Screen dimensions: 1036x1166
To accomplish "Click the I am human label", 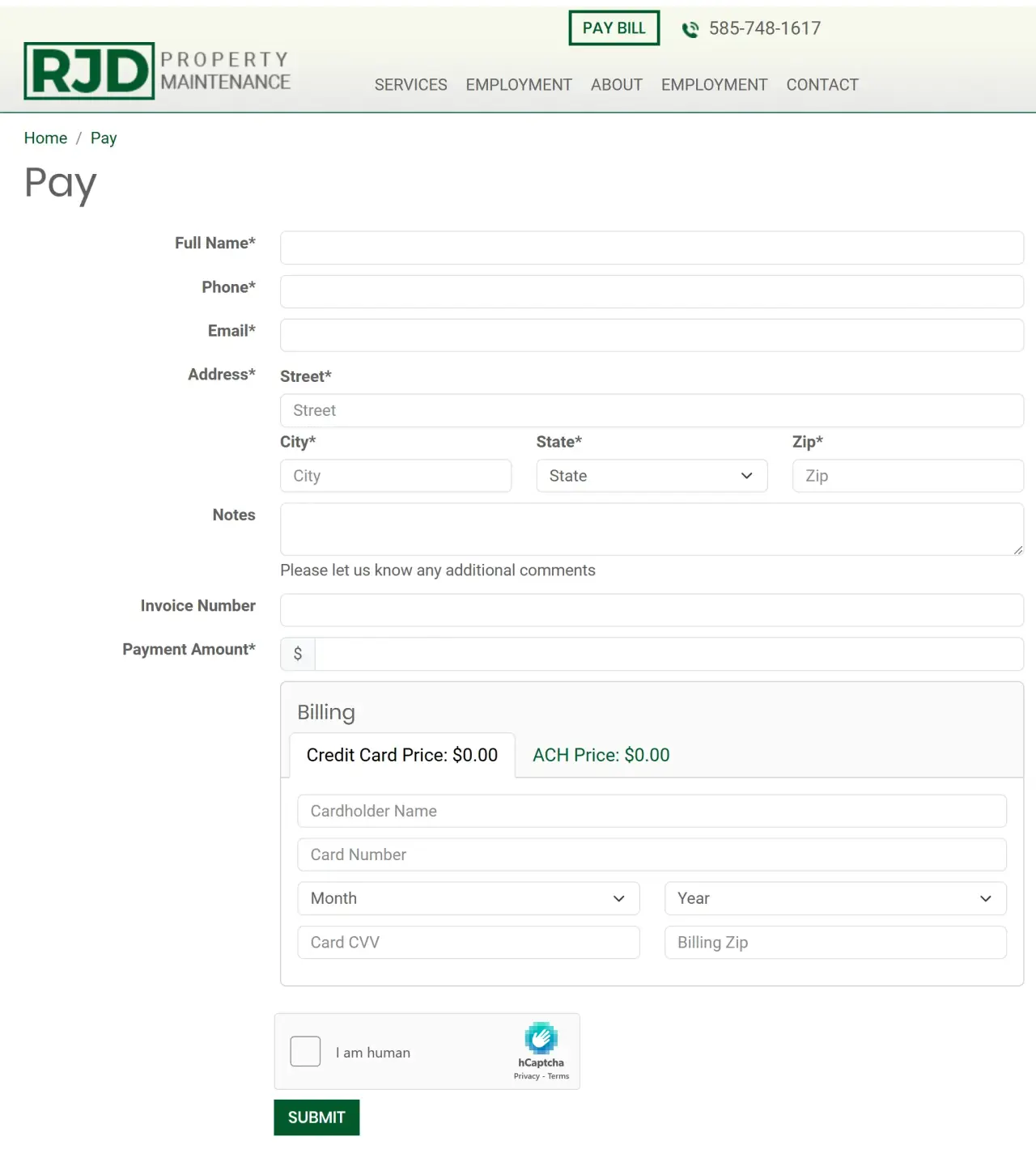I will [373, 1053].
